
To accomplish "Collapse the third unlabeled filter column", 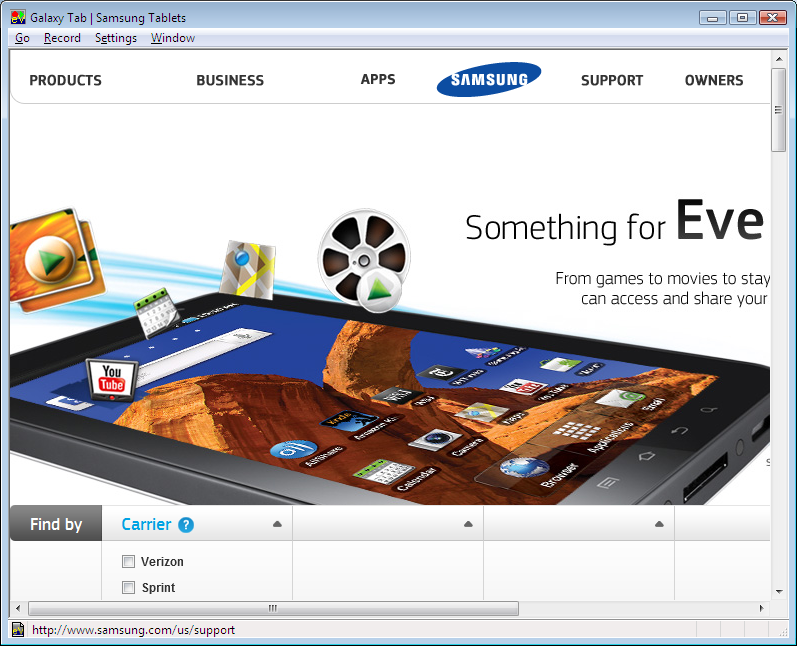I will point(659,524).
